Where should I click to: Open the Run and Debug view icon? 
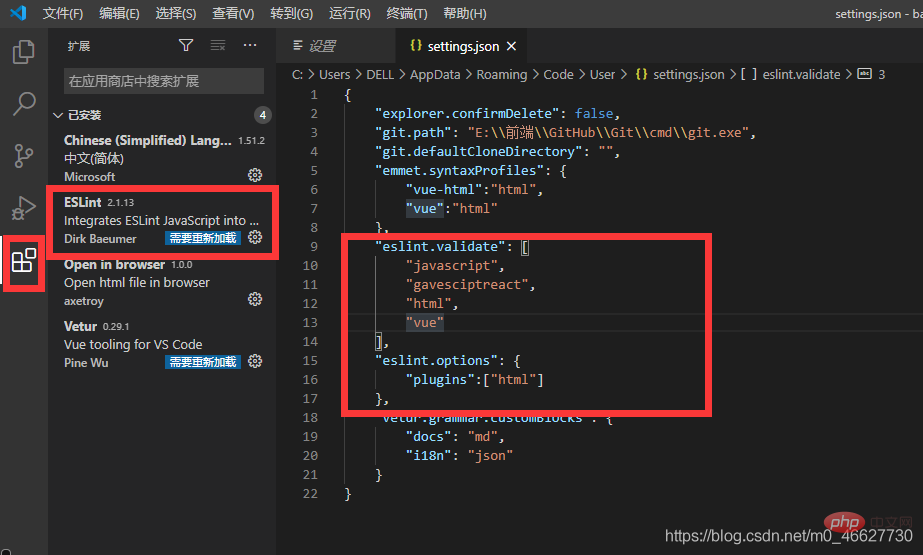pos(24,208)
